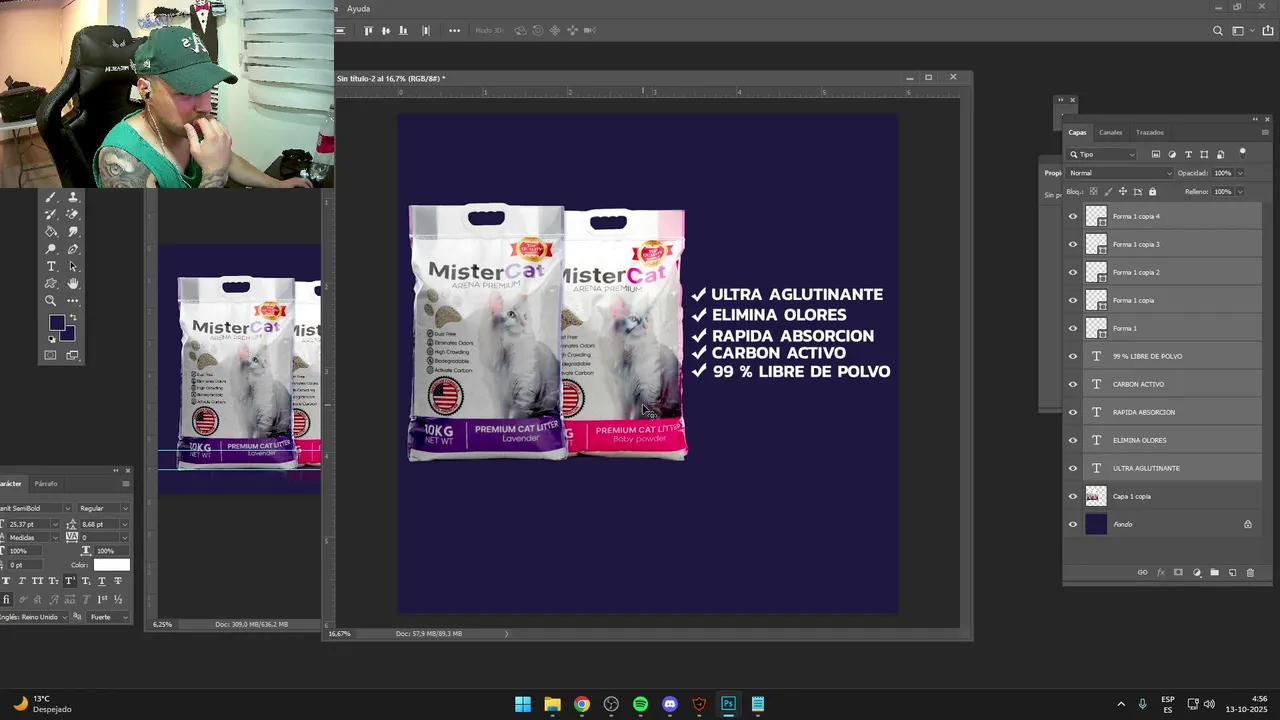This screenshot has width=1280, height=720.
Task: Apply underline style in Character panel
Action: [102, 581]
